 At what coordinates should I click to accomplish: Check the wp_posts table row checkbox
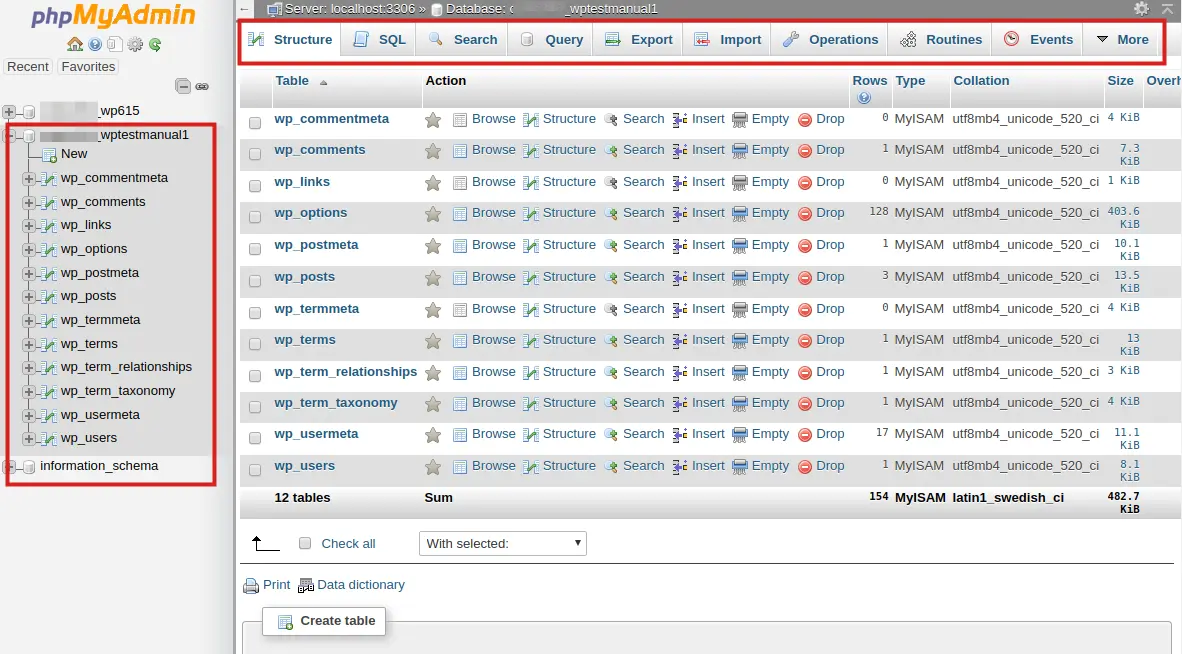pos(255,281)
